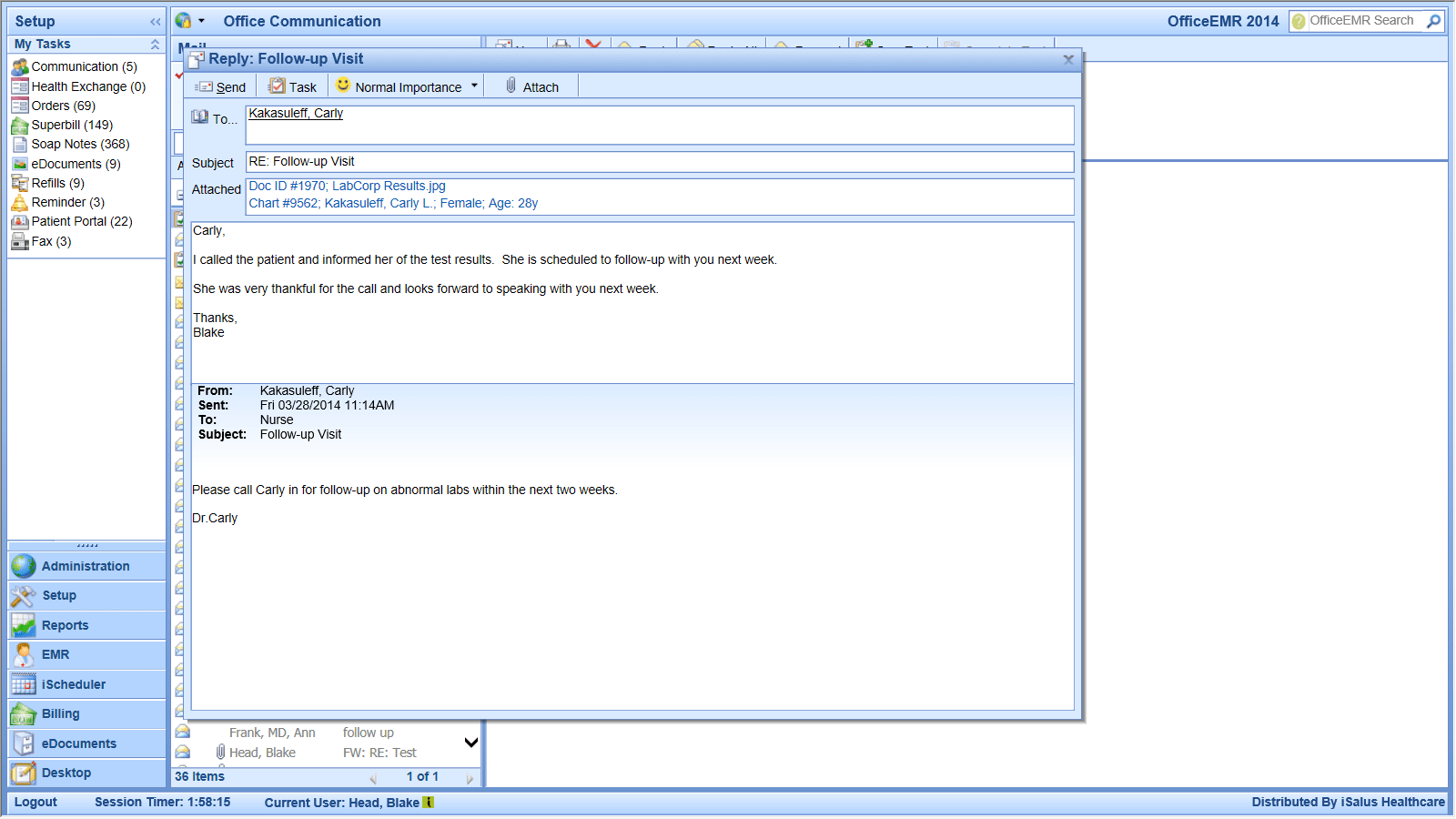Open the Billing module
Screen dimensions: 1456x819
(x=60, y=714)
